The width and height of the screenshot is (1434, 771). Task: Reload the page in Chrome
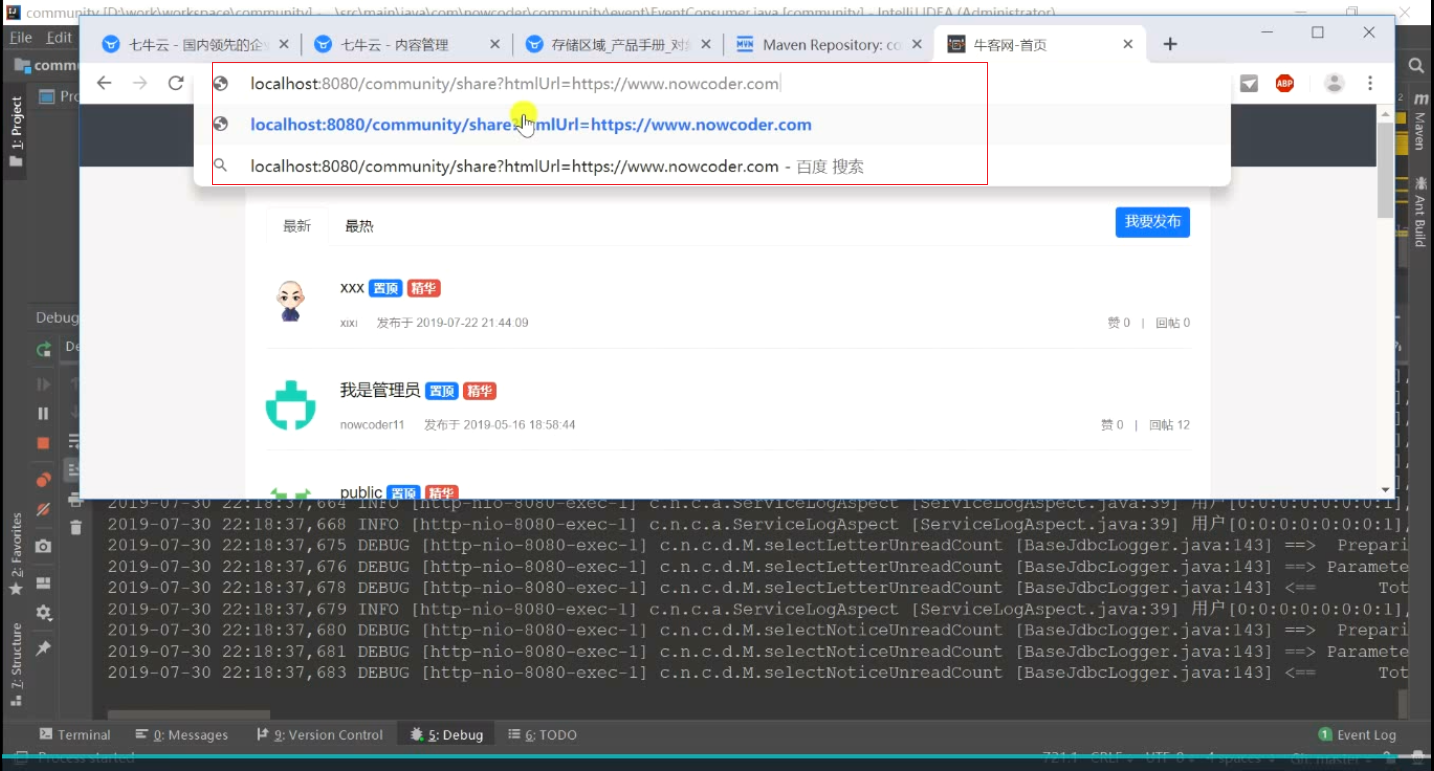click(176, 83)
